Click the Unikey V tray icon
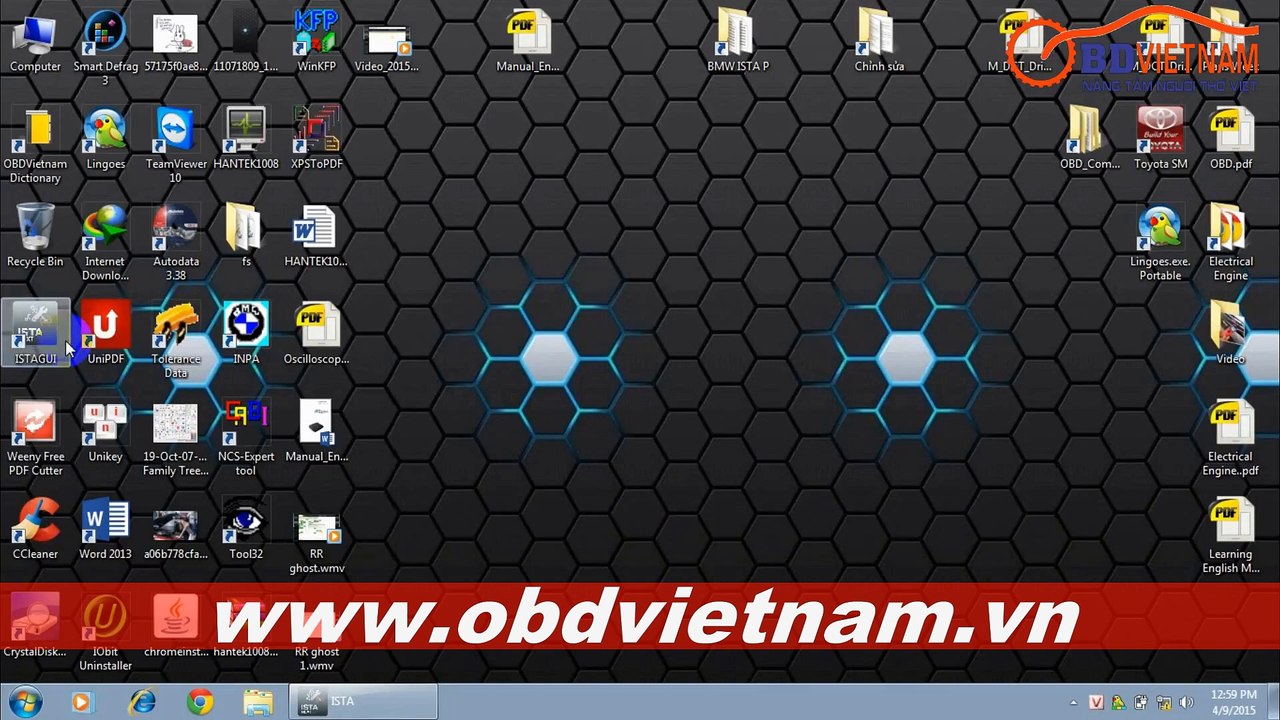Viewport: 1280px width, 720px height. (1096, 703)
